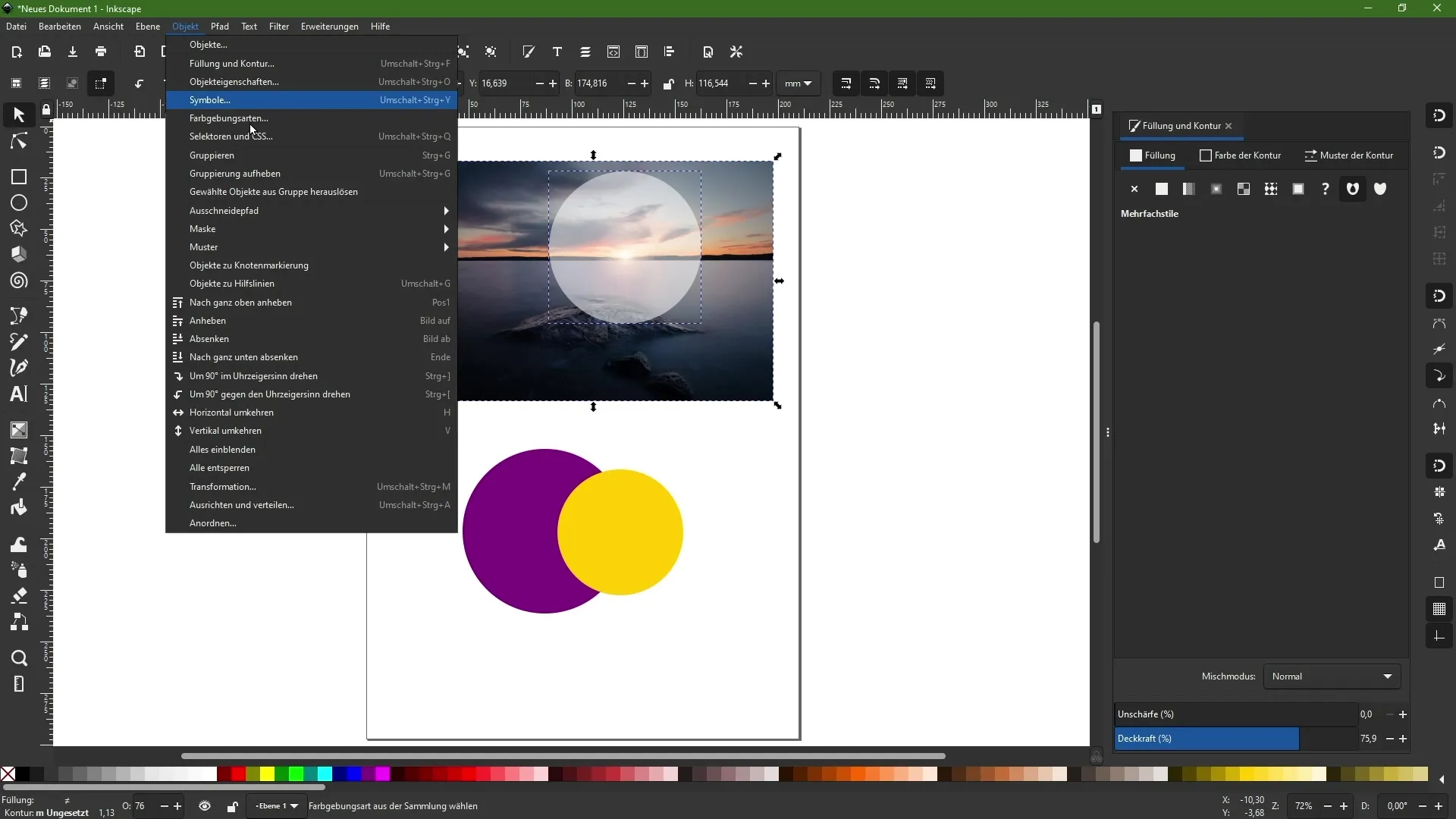Choose the flat color fill type
This screenshot has height=819, width=1456.
click(x=1162, y=189)
